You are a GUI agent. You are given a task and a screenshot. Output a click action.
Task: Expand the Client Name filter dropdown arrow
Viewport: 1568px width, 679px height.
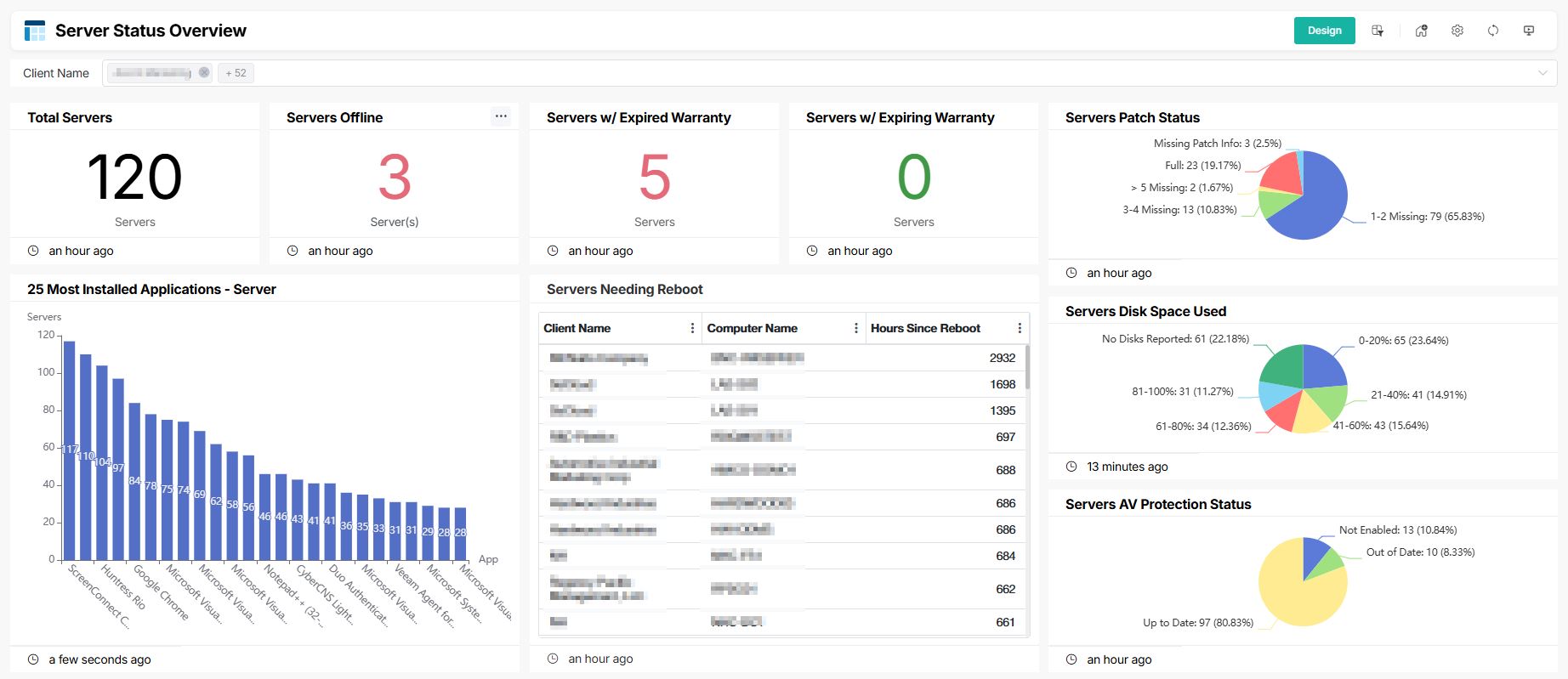click(x=1542, y=73)
